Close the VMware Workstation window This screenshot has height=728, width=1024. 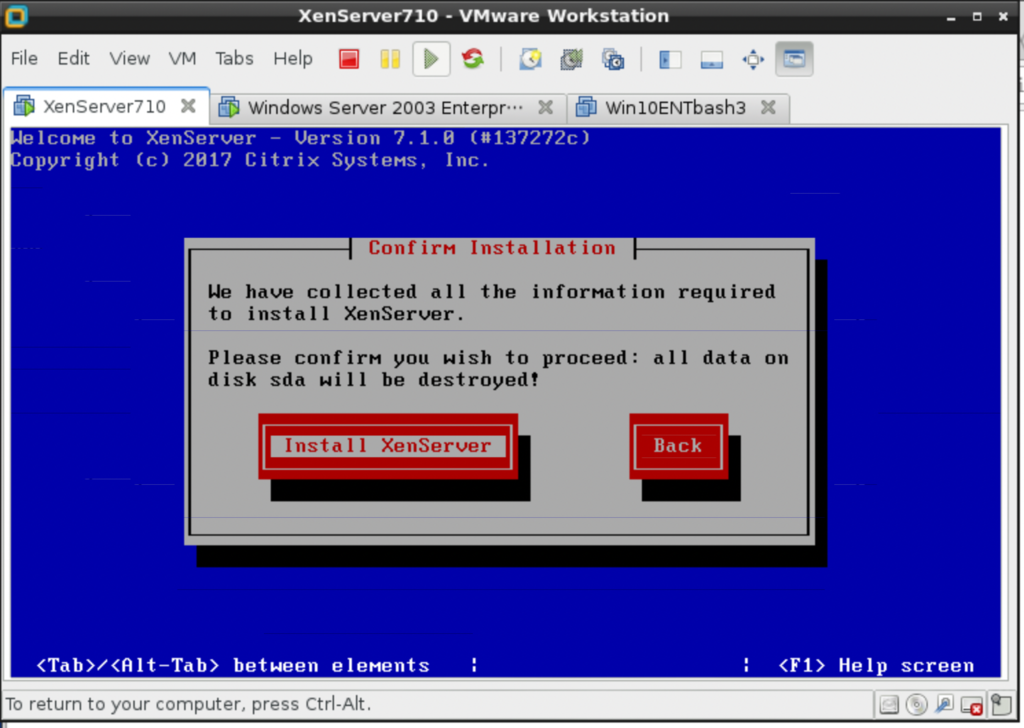(x=1003, y=17)
